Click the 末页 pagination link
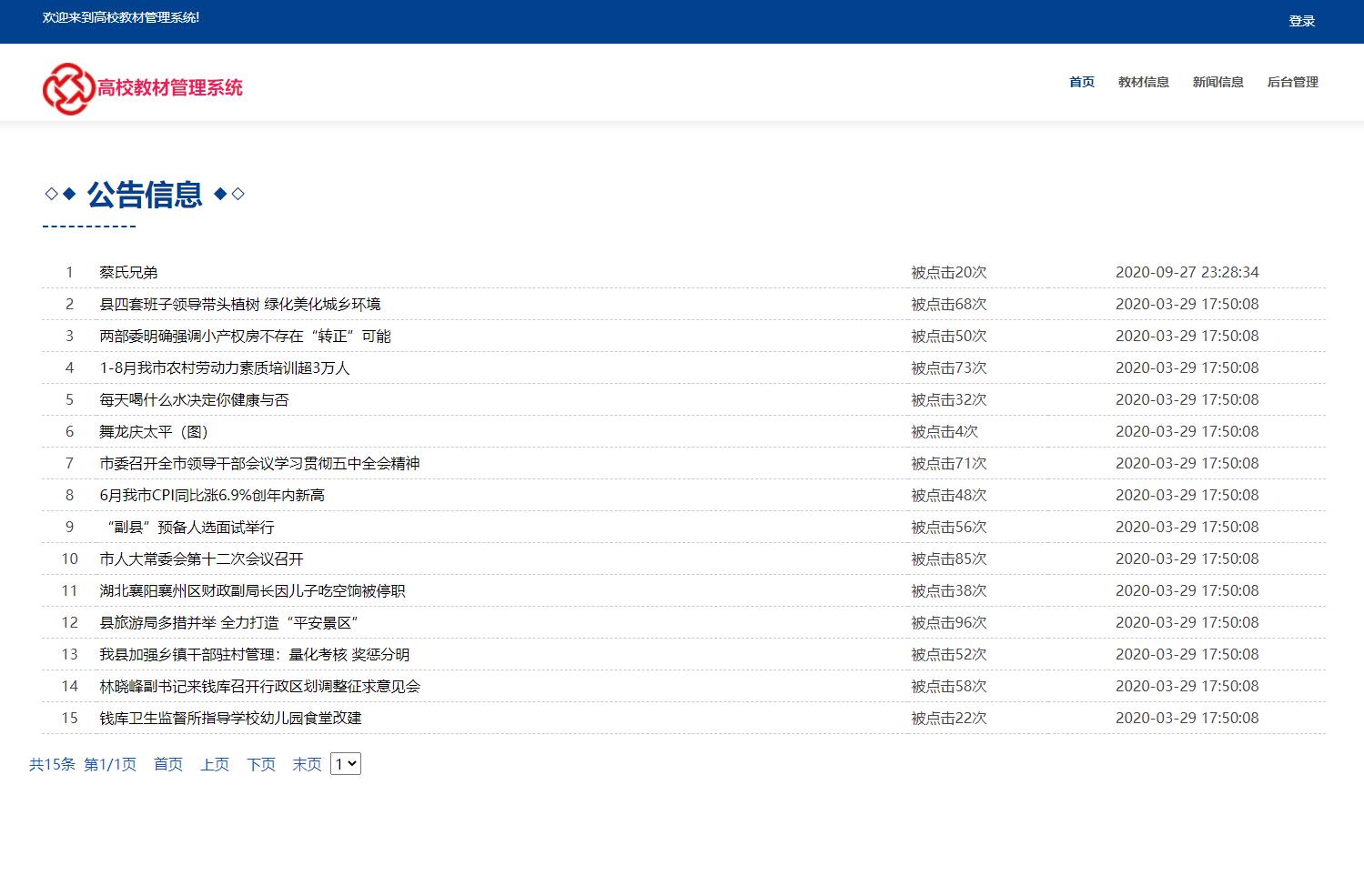1364x896 pixels. pos(306,765)
